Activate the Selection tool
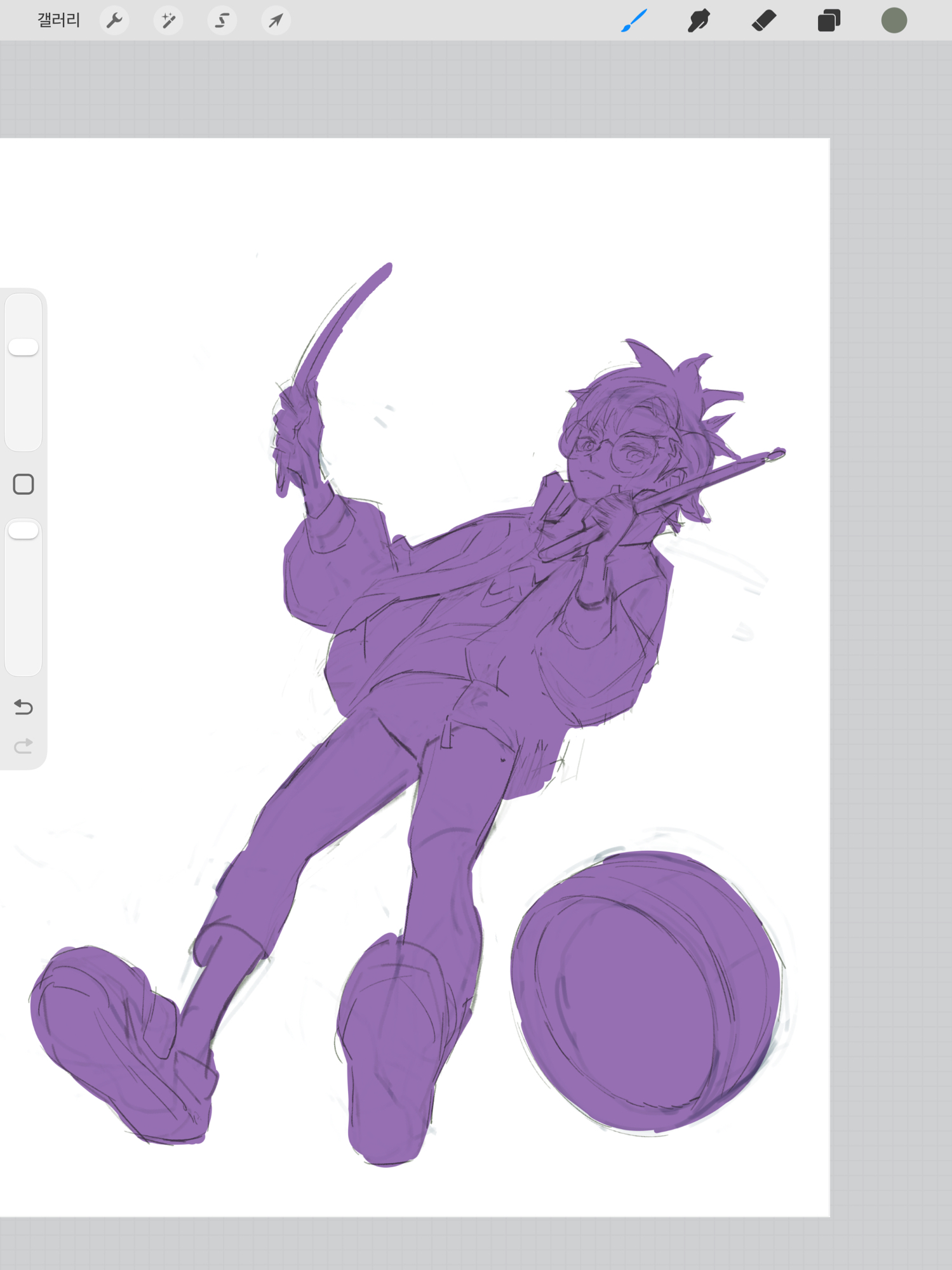The width and height of the screenshot is (952, 1270). tap(222, 20)
